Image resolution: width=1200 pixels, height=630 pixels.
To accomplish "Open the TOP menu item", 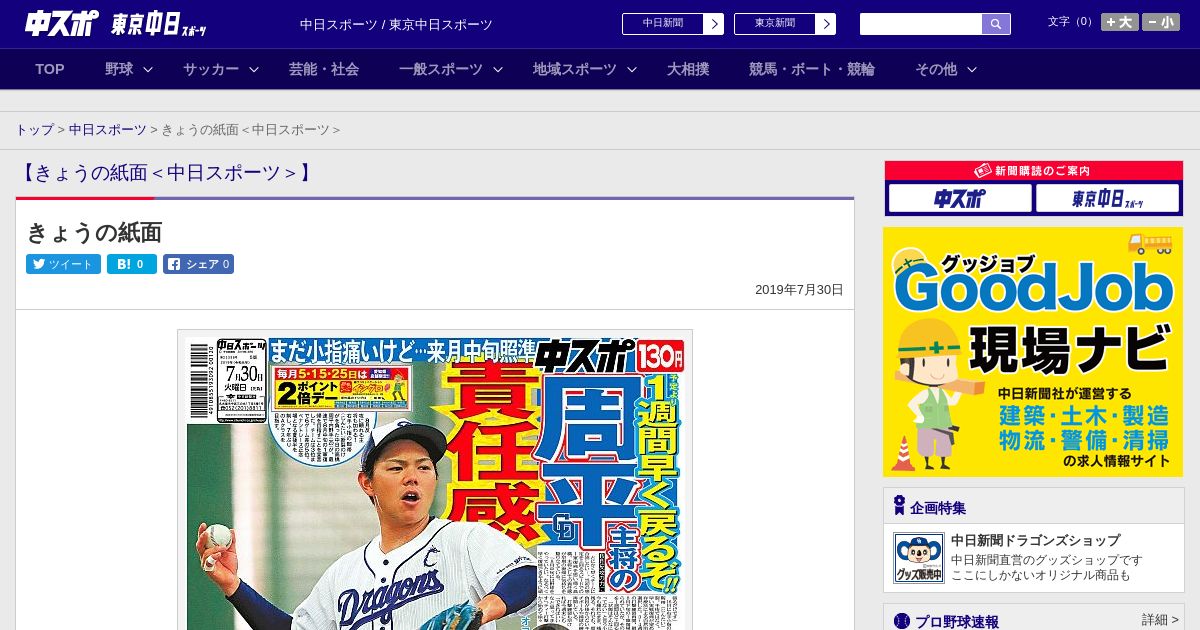I will (50, 69).
